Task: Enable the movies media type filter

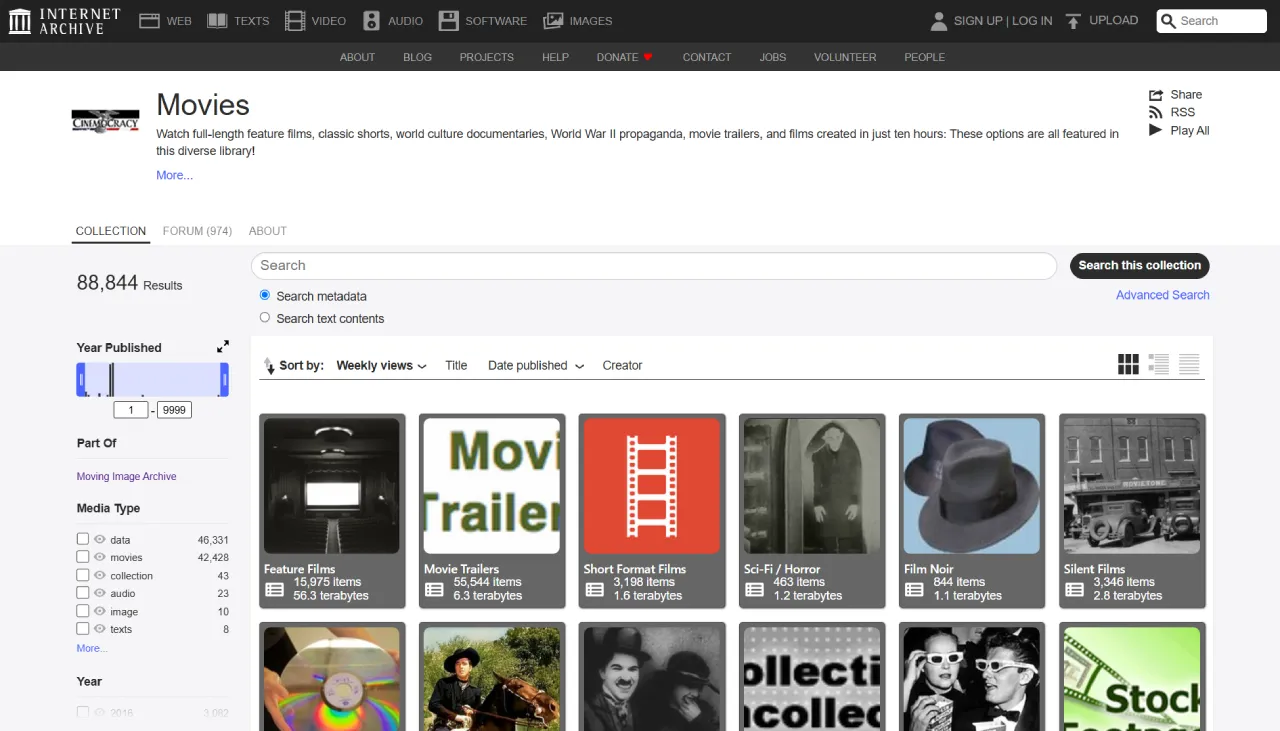Action: tap(82, 557)
